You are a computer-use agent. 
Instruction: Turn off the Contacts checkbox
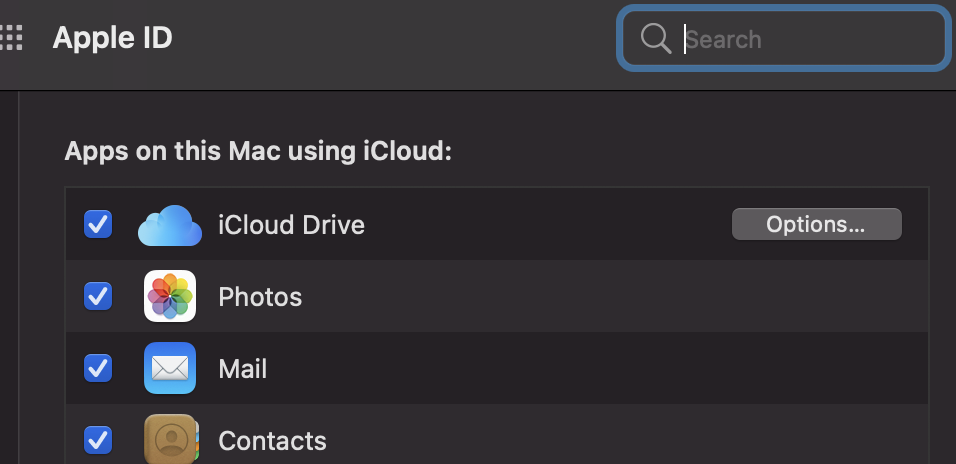coord(98,440)
